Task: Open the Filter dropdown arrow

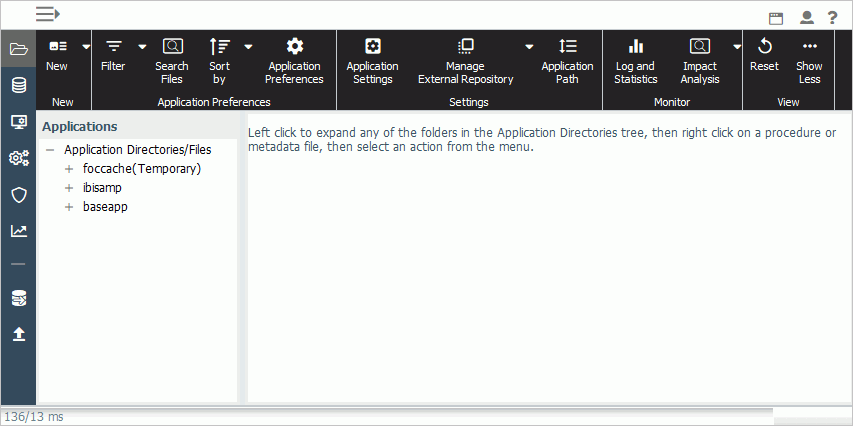Action: (143, 47)
